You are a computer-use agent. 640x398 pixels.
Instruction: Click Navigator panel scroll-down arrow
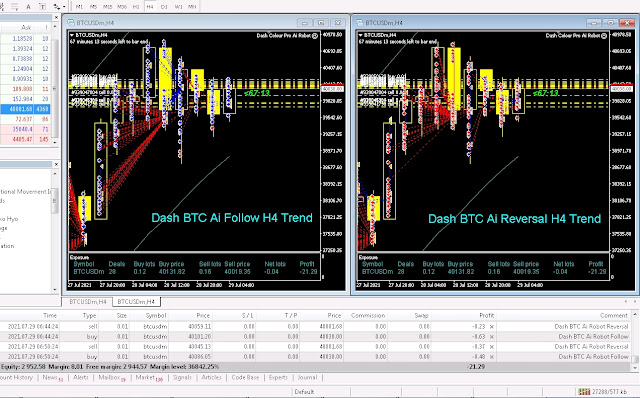click(55, 289)
